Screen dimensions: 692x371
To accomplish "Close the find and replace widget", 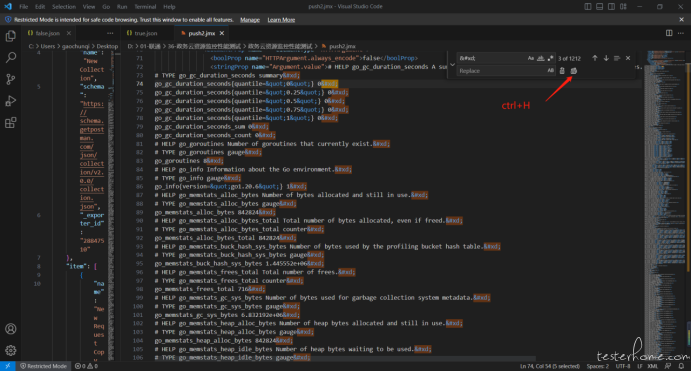I will tap(628, 58).
